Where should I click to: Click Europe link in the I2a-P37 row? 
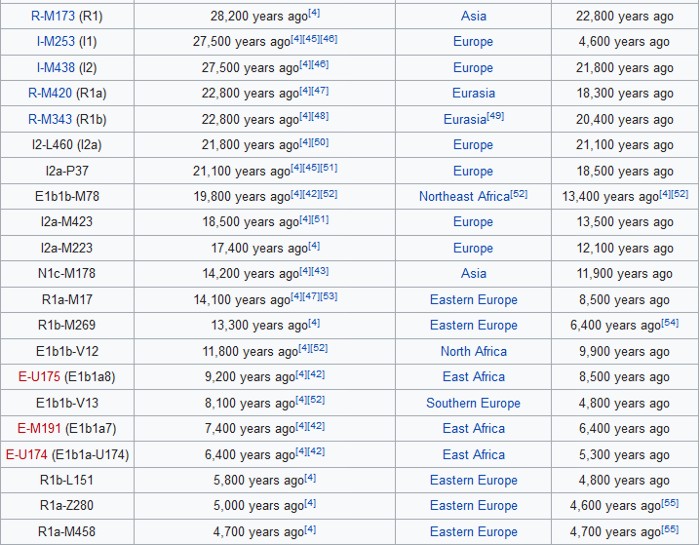click(x=473, y=171)
